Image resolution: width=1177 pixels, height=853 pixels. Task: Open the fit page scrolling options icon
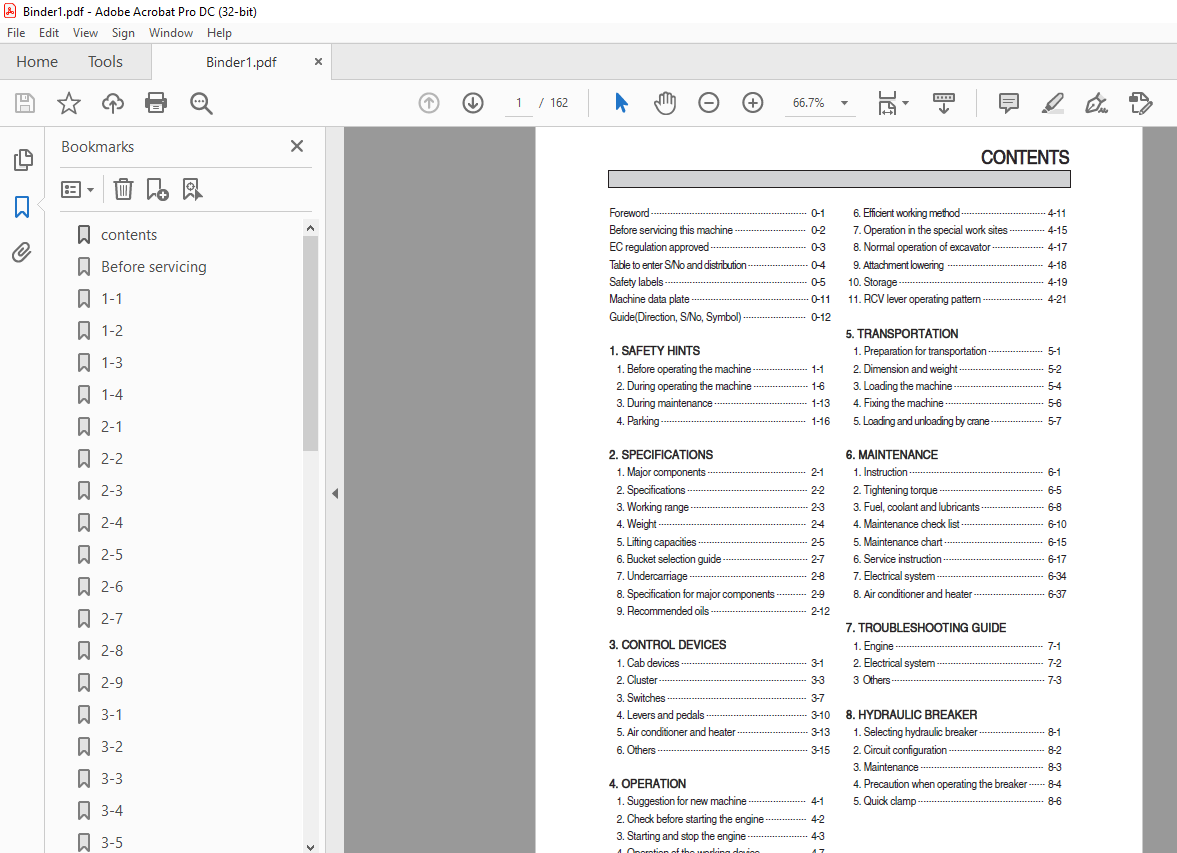pyautogui.click(x=893, y=103)
